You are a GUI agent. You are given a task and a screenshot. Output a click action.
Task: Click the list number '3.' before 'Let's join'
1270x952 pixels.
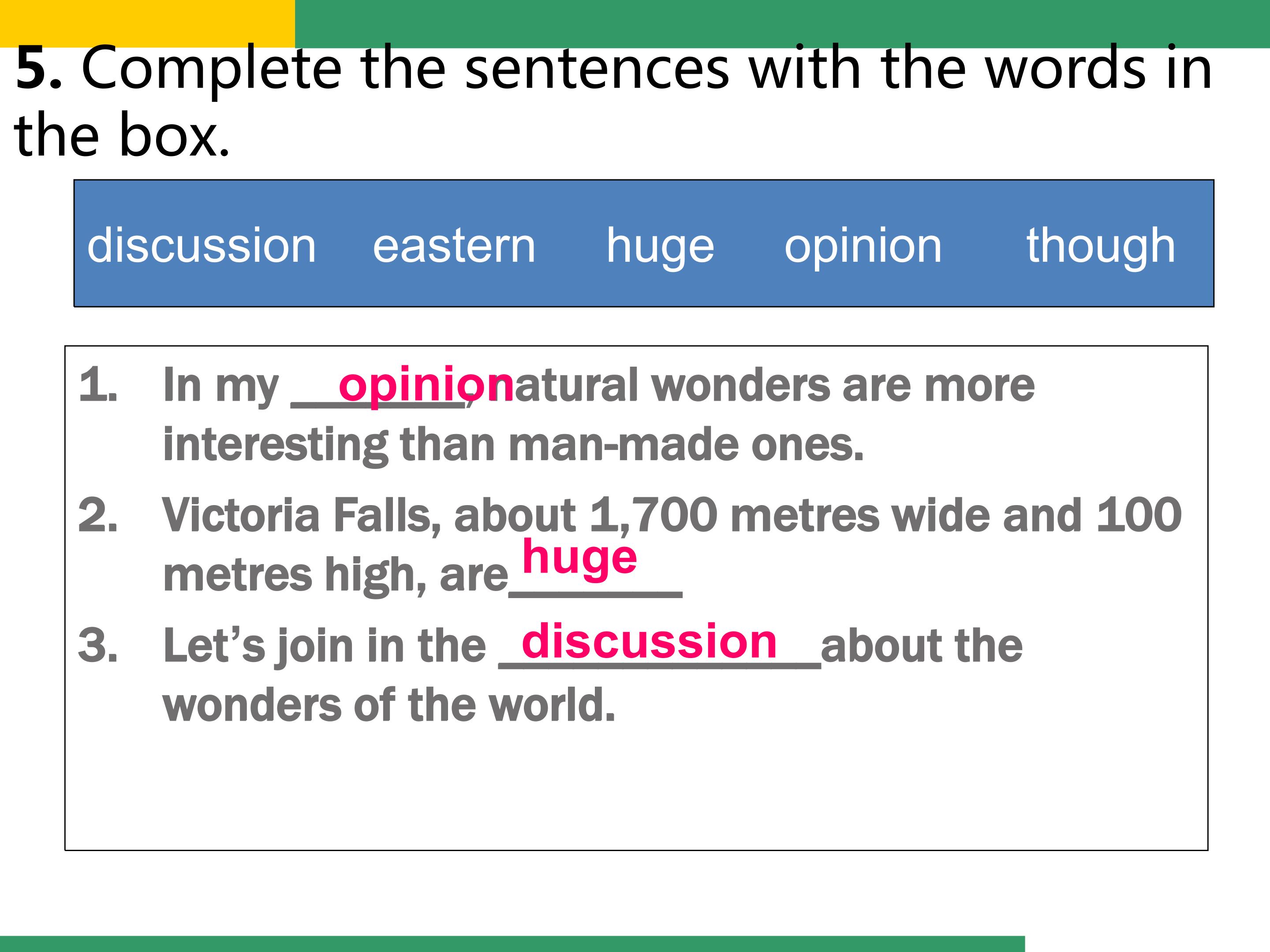point(98,644)
